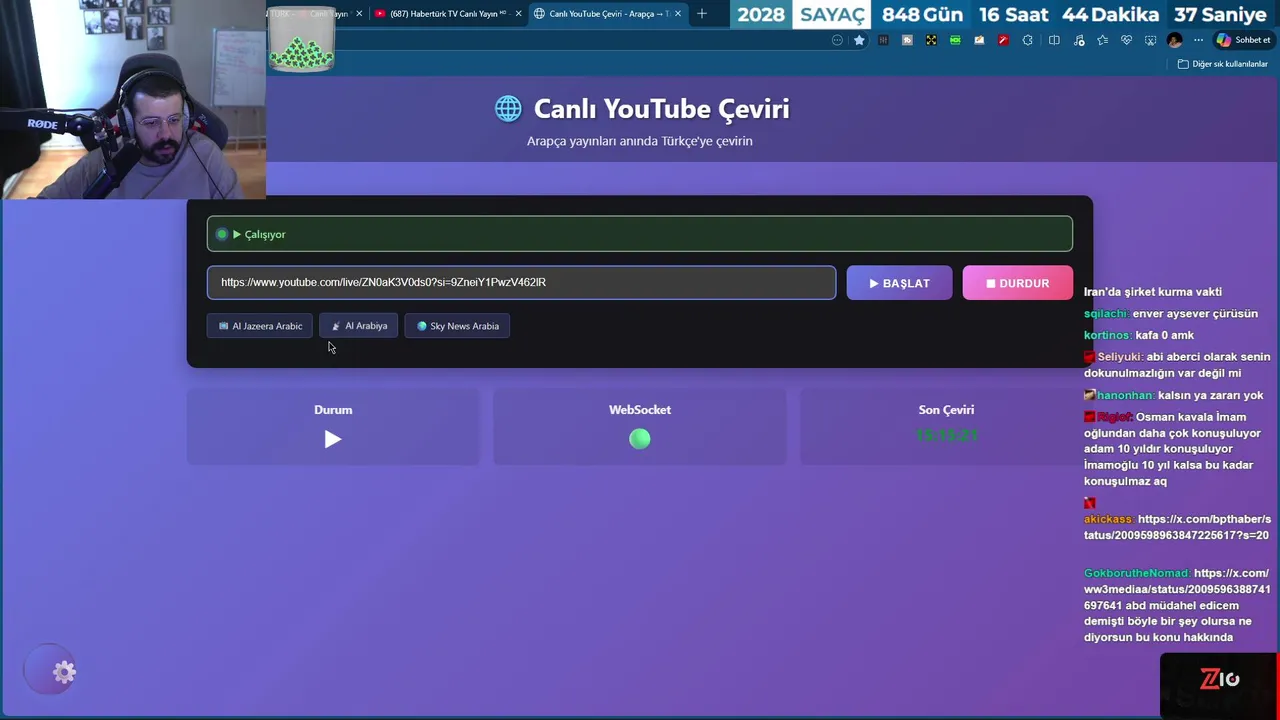Toggle split screen view icon
The height and width of the screenshot is (720, 1280).
point(1054,40)
